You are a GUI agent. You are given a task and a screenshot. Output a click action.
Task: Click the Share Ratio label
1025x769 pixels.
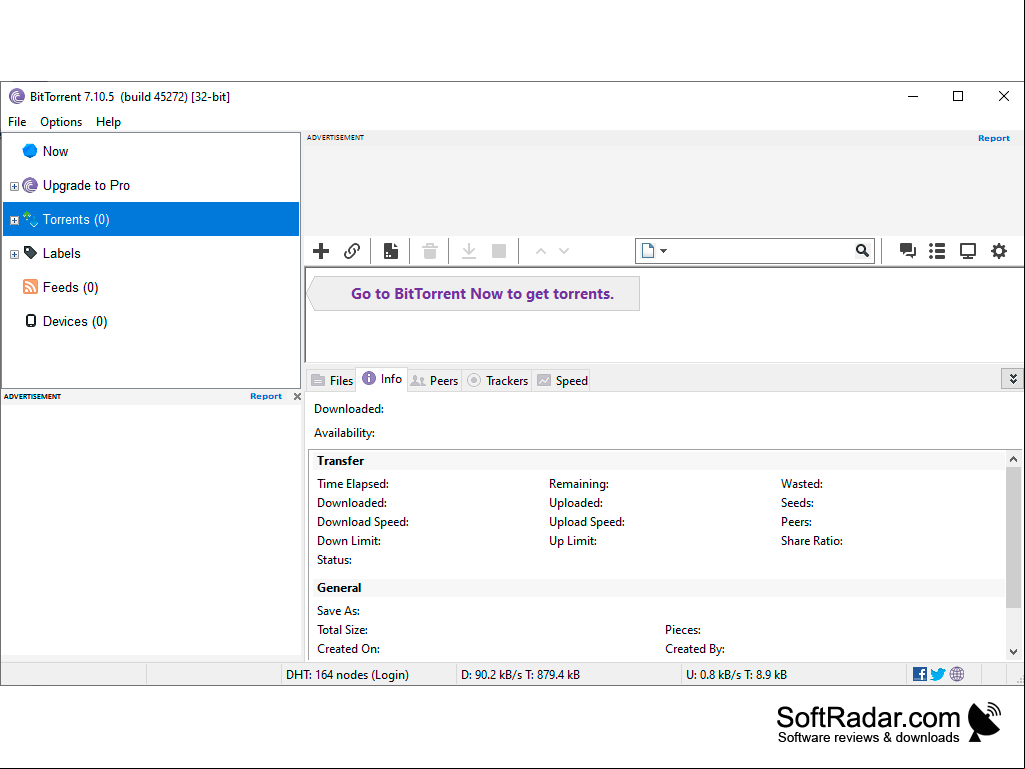pos(811,541)
